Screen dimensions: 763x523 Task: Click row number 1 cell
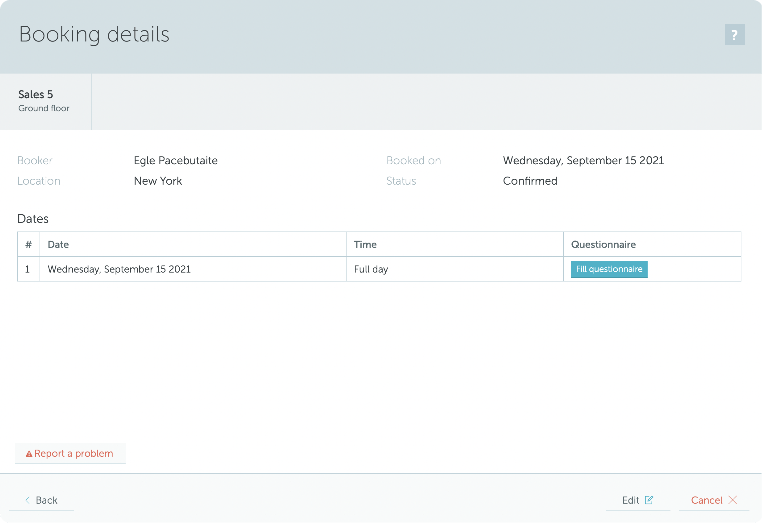click(29, 269)
